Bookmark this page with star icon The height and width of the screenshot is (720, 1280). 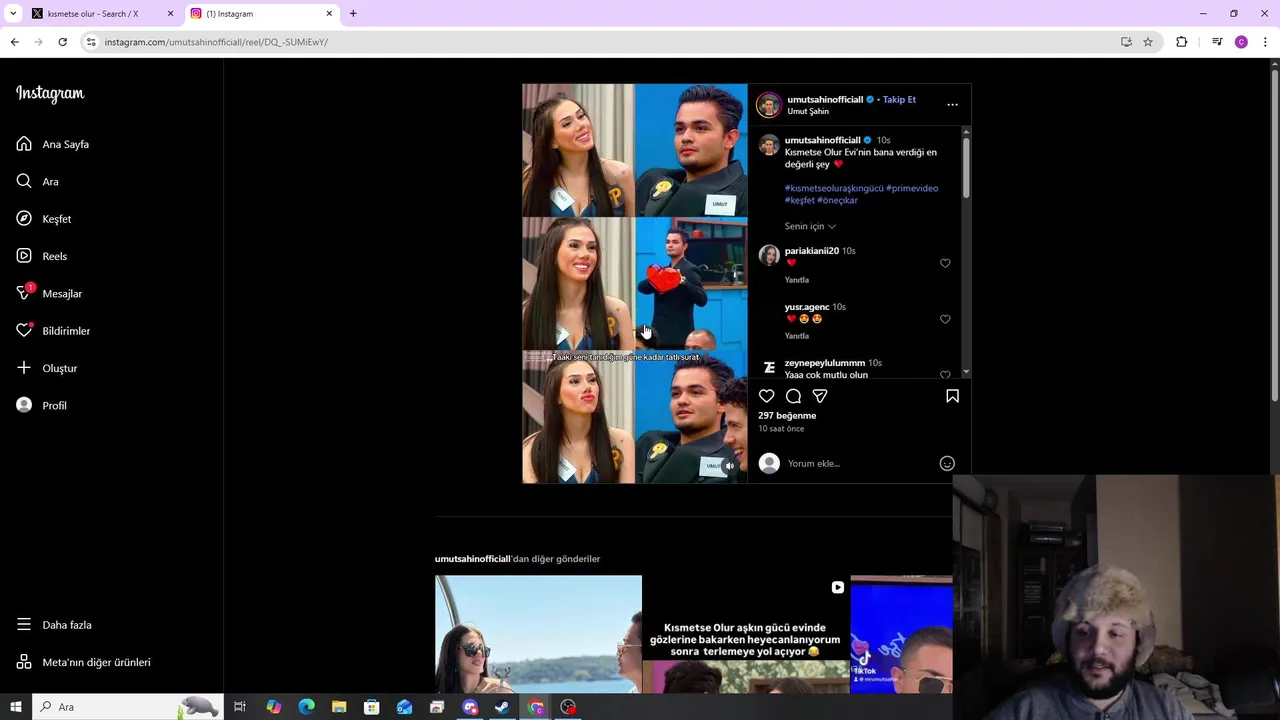click(1148, 42)
